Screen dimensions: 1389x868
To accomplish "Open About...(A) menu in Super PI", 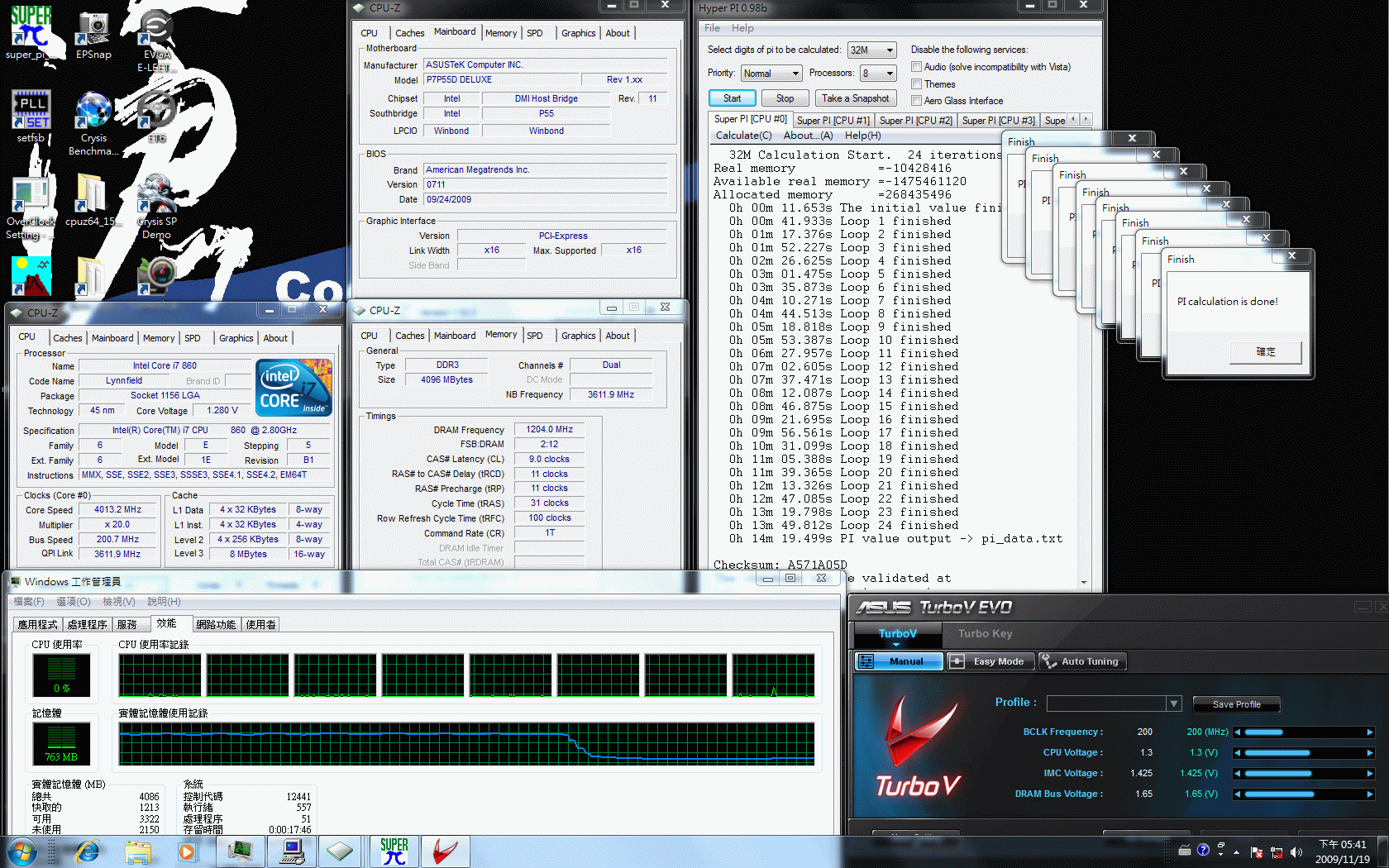I will click(x=808, y=136).
